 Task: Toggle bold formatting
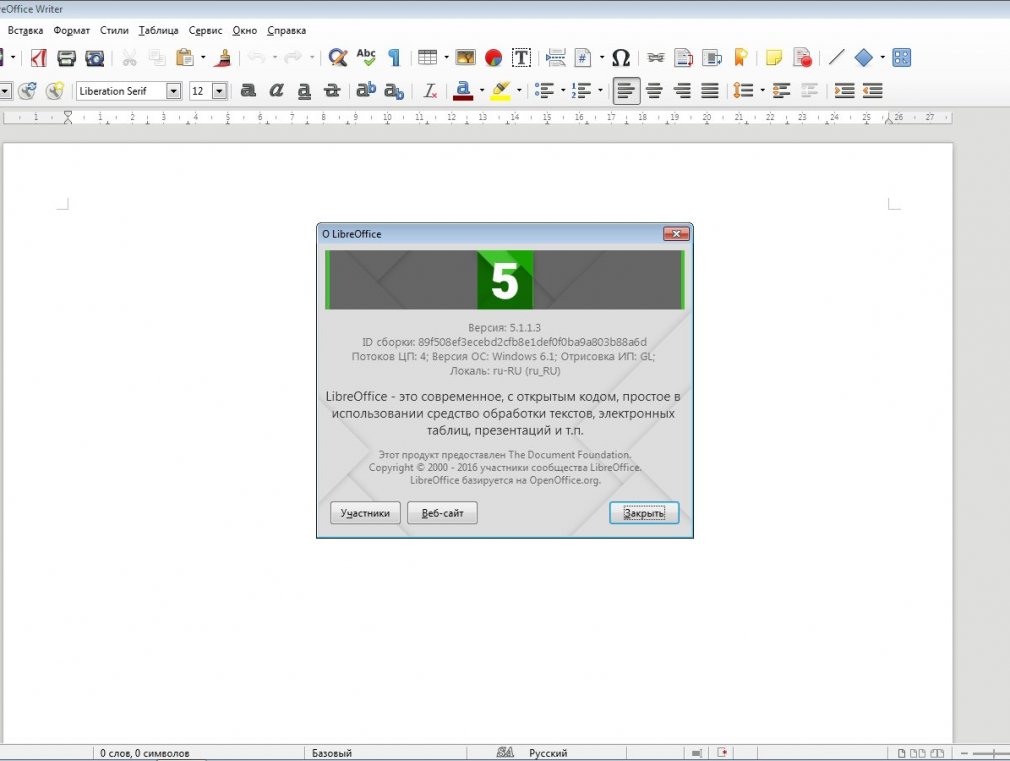pyautogui.click(x=248, y=91)
